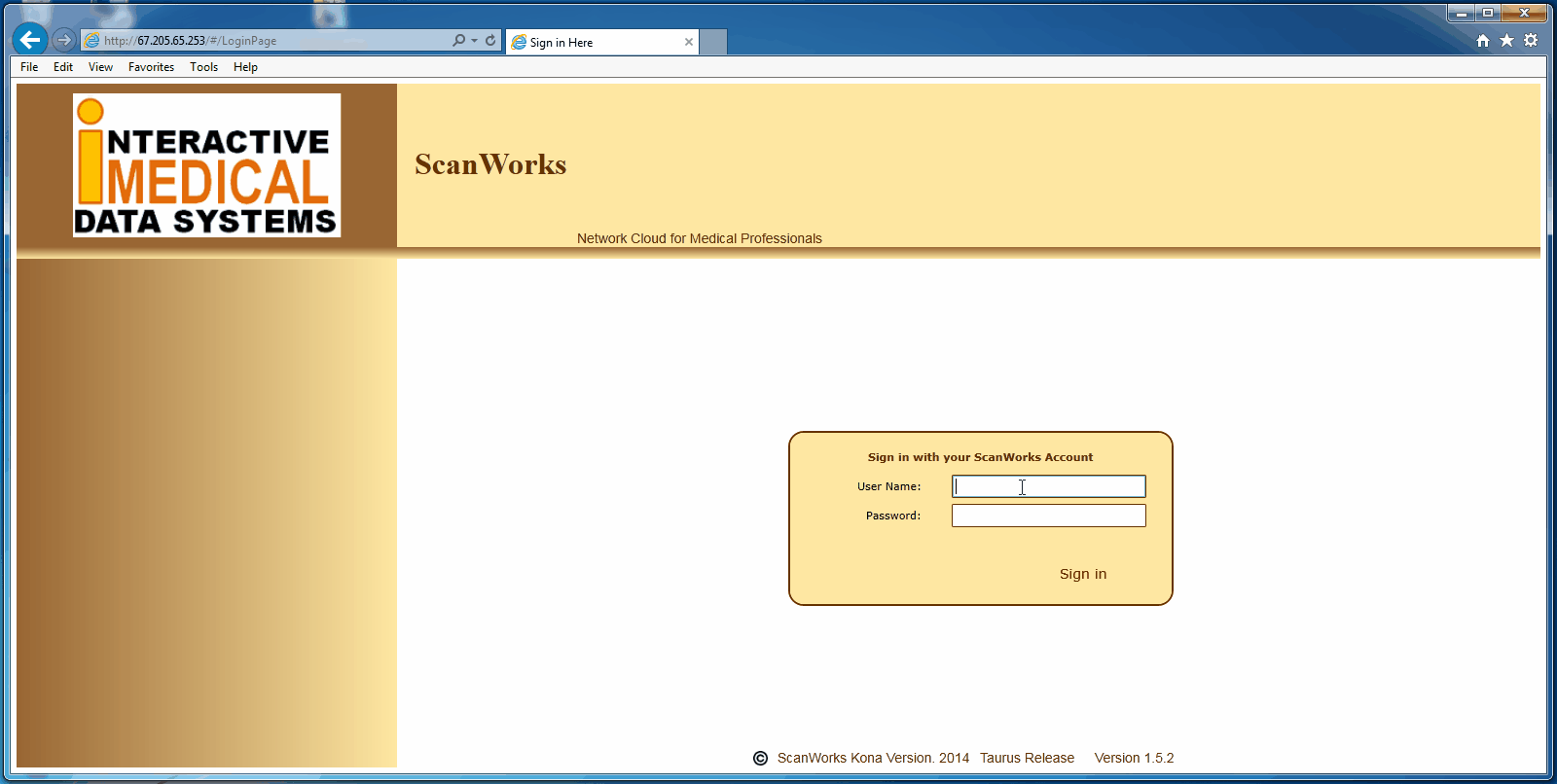Go to the browser Home page icon
Image resolution: width=1557 pixels, height=784 pixels.
(1483, 40)
